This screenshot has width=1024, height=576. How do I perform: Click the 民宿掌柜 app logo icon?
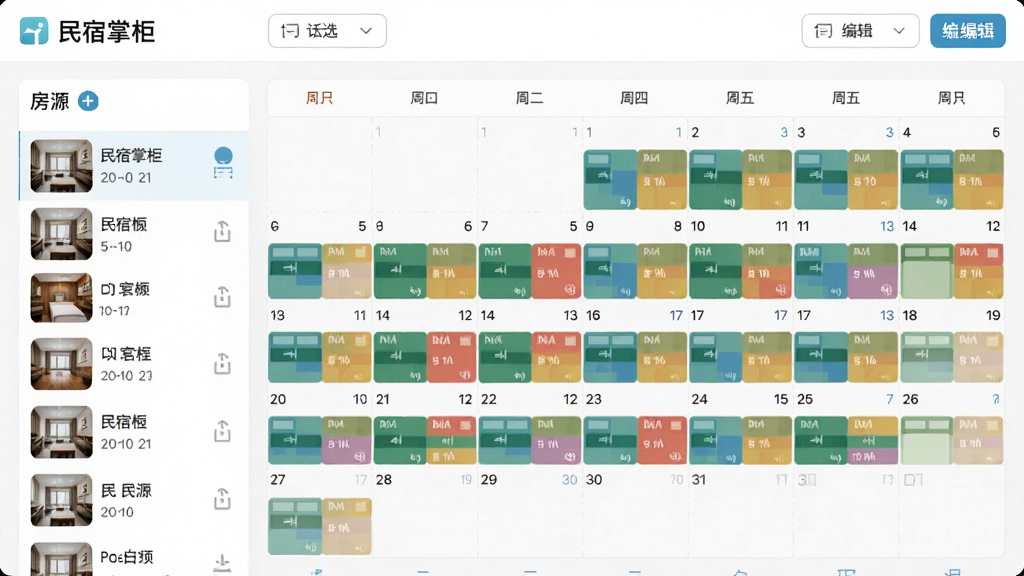(x=34, y=31)
